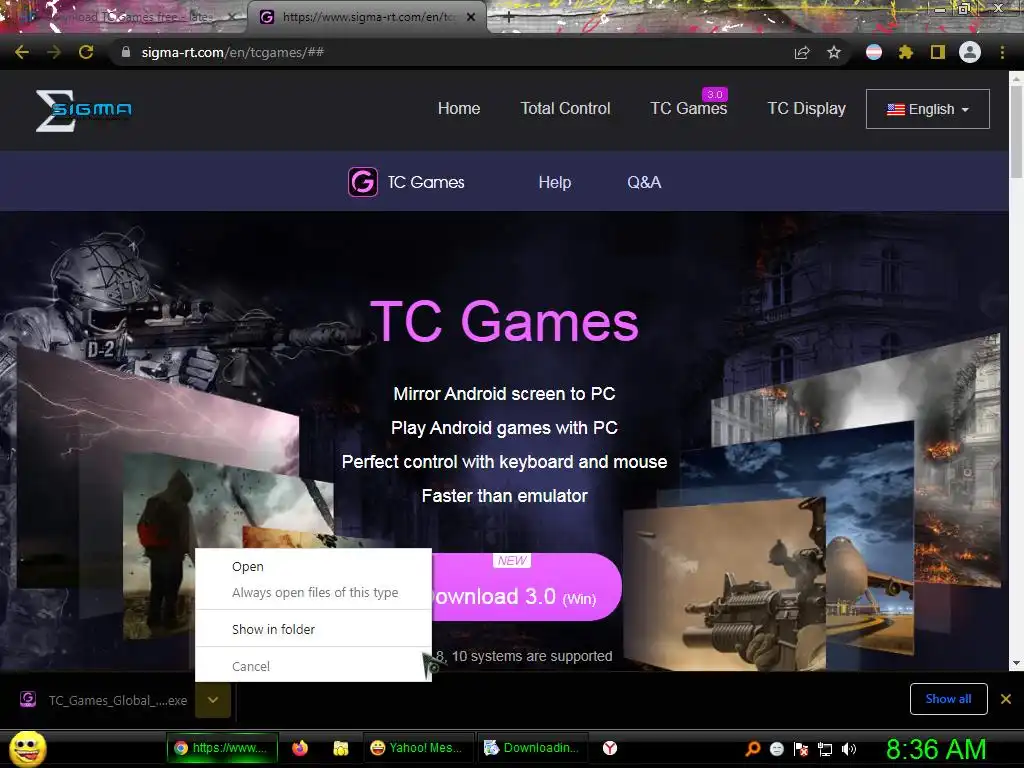This screenshot has height=768, width=1024.
Task: Open the Yandex browser taskbar icon
Action: click(x=610, y=748)
